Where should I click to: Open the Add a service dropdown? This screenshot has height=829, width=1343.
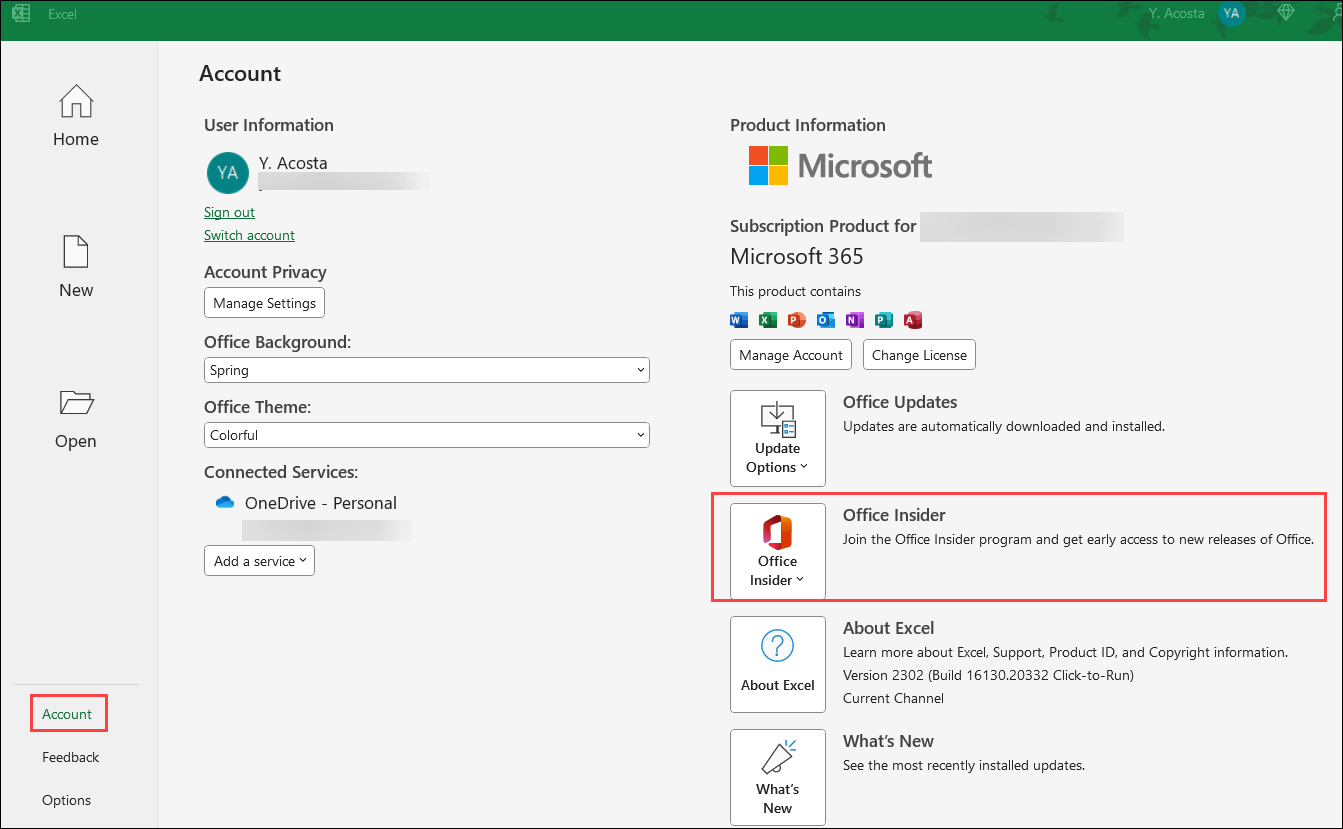259,560
